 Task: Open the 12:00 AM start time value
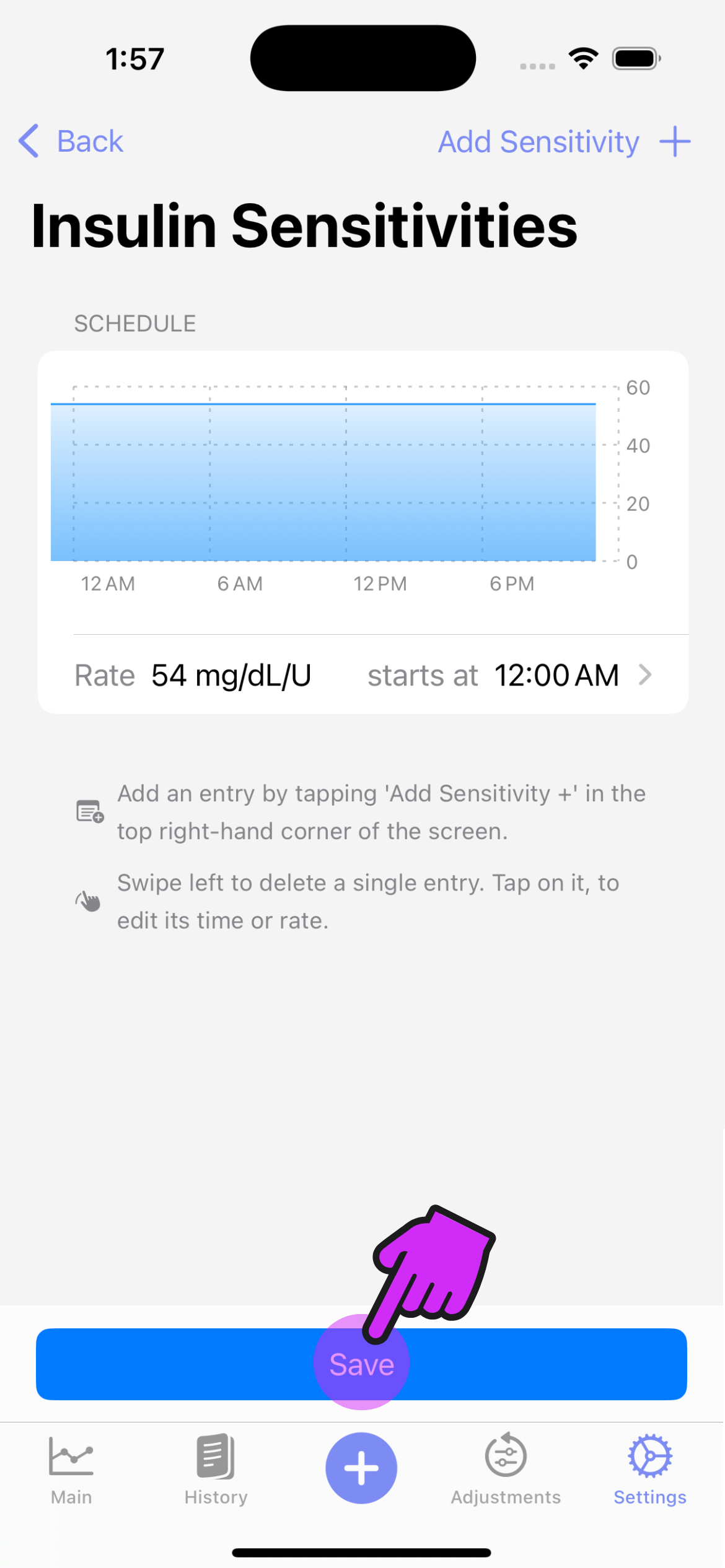[x=556, y=675]
